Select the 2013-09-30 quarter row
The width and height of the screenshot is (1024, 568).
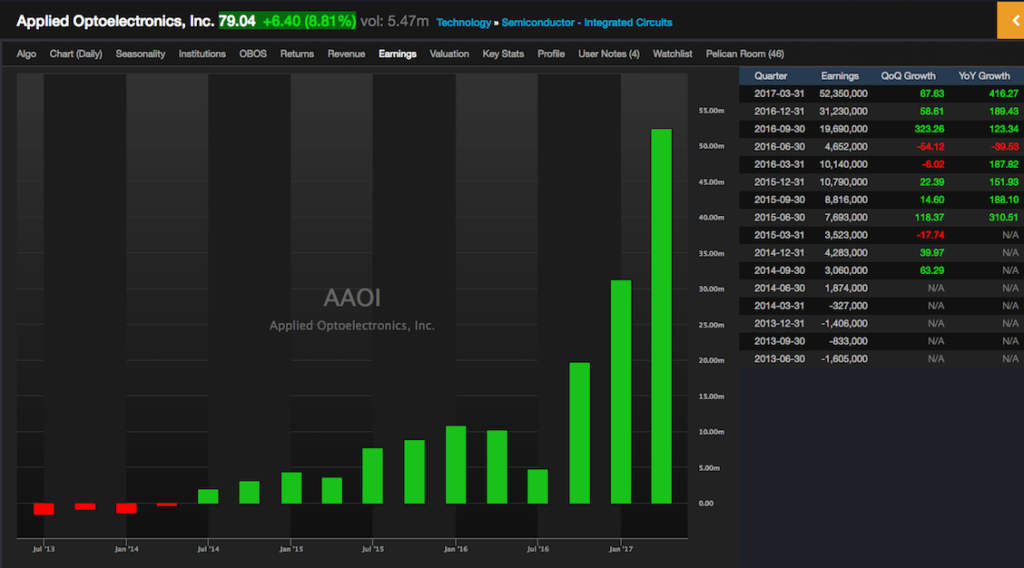pos(882,340)
